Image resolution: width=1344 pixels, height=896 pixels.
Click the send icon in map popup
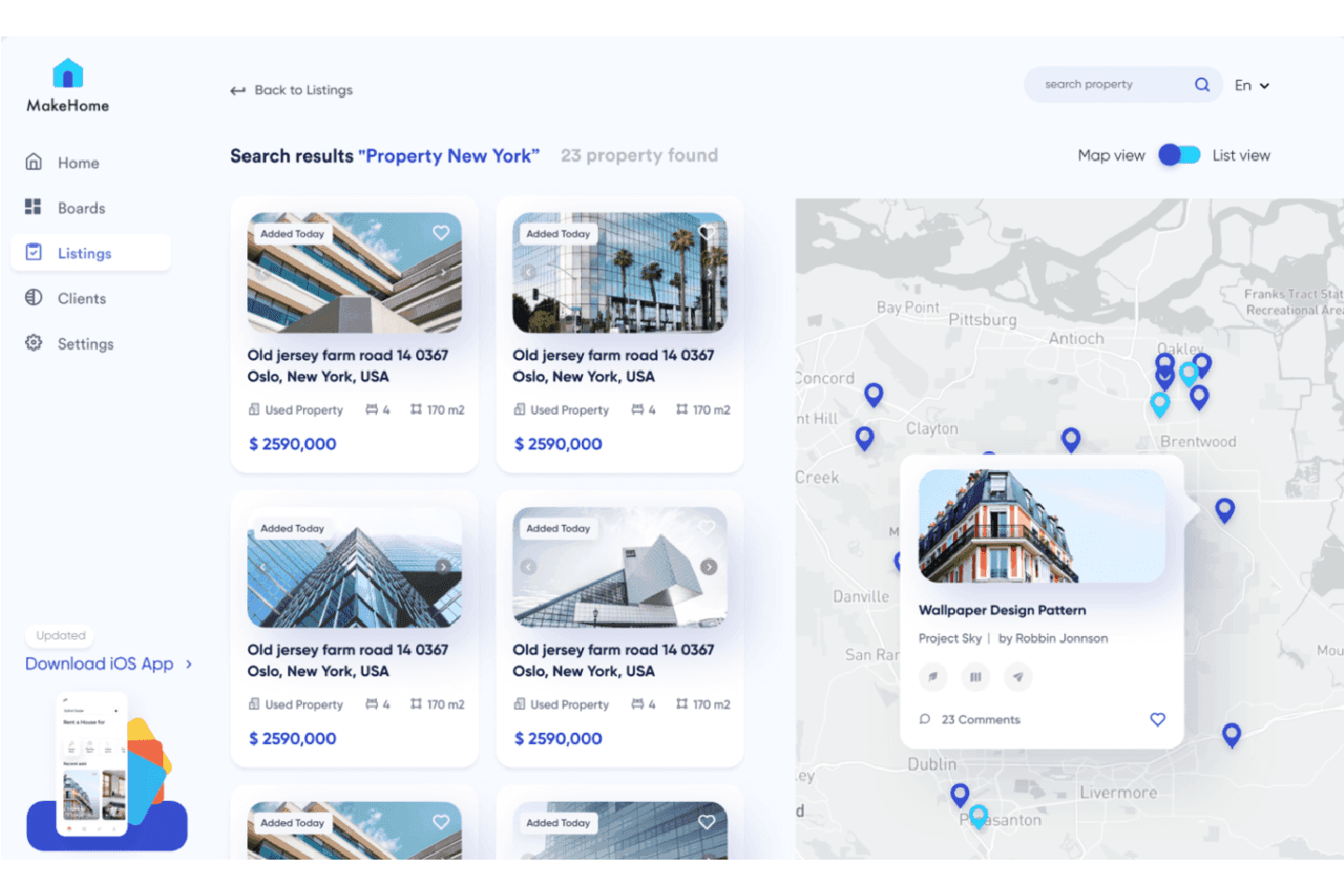[1018, 677]
